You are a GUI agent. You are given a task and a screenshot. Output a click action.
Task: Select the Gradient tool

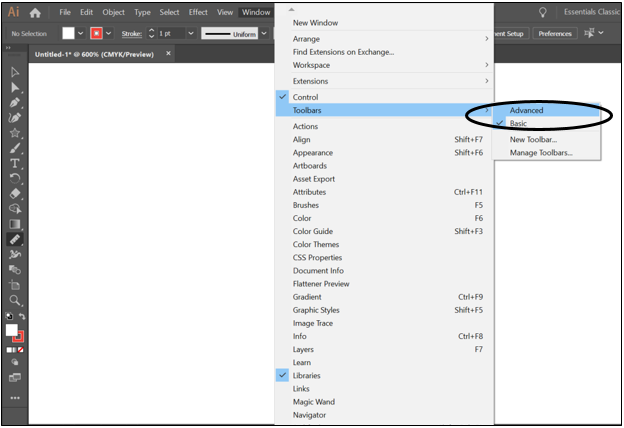15,224
